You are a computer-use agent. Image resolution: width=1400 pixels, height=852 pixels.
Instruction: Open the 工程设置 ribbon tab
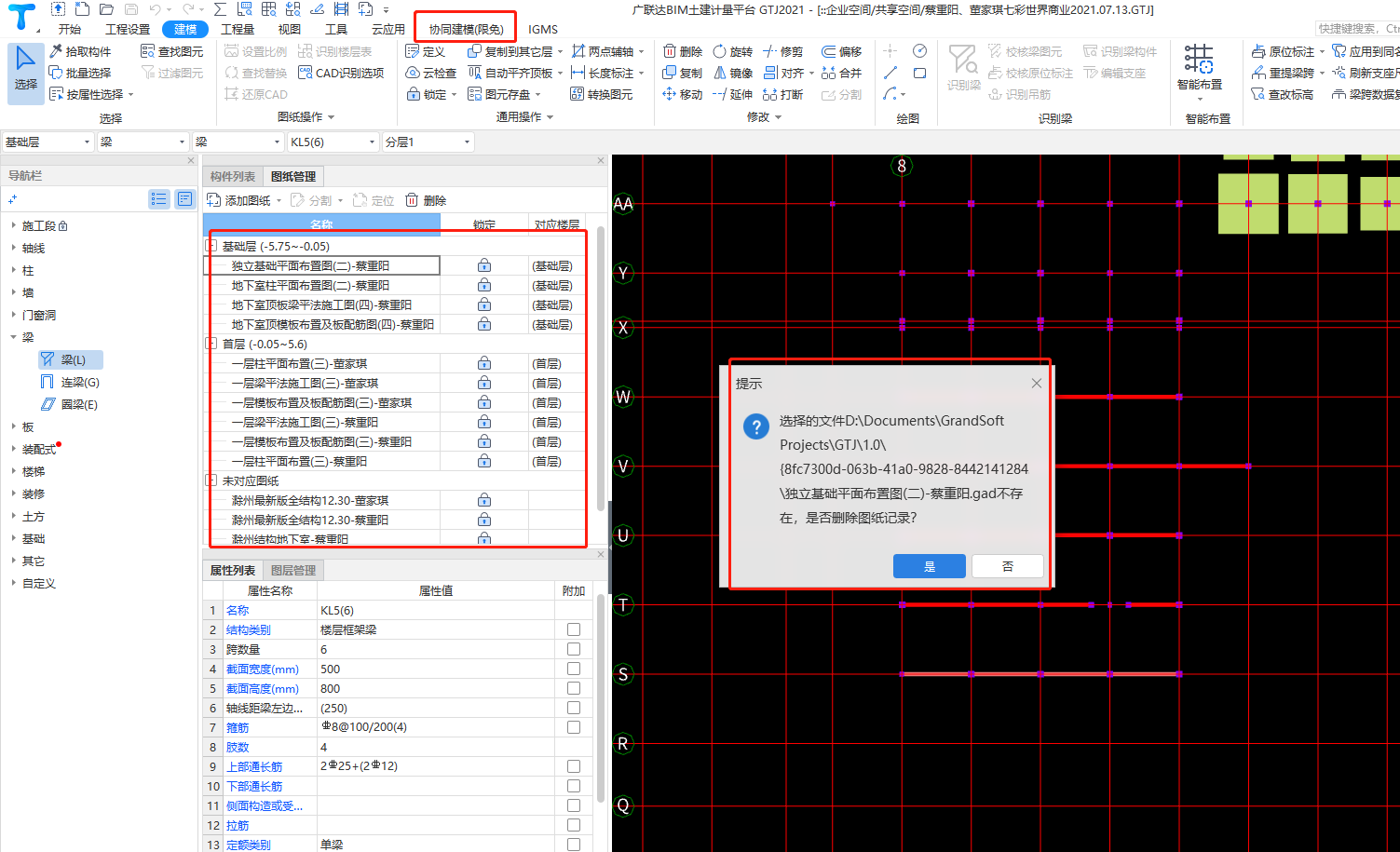point(128,29)
